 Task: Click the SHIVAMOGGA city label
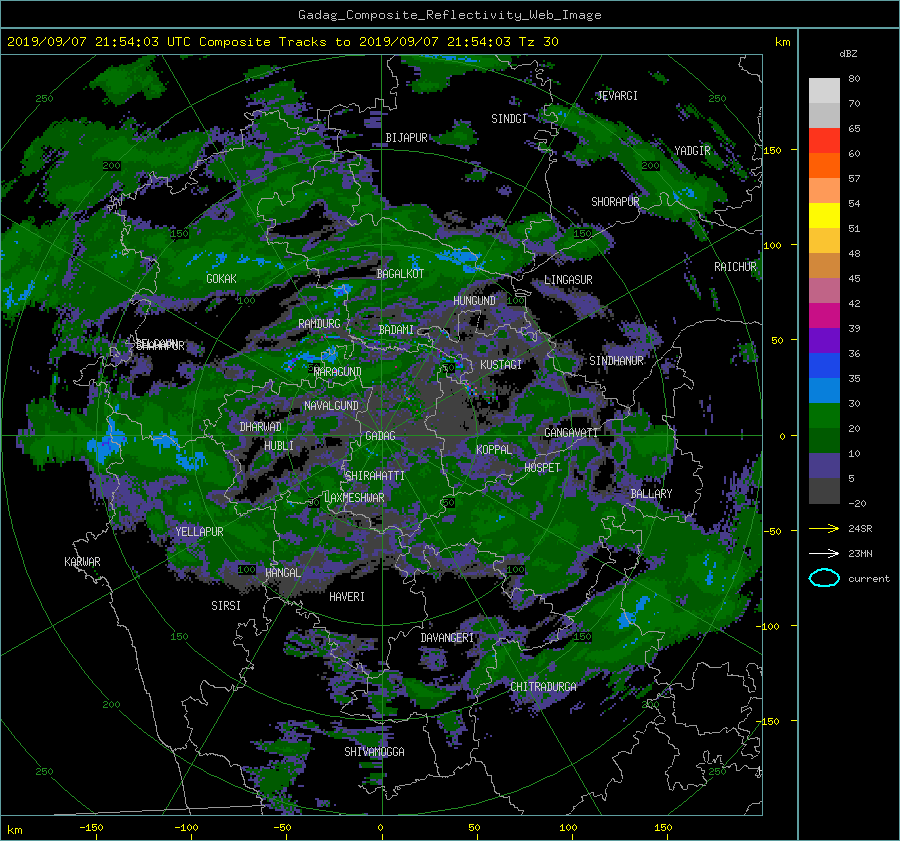pos(374,752)
